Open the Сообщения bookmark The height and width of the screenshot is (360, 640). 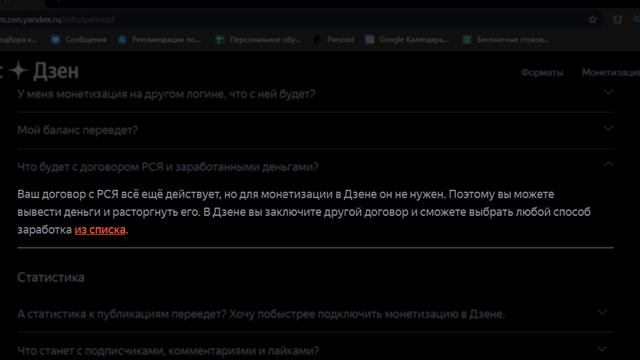[79, 40]
